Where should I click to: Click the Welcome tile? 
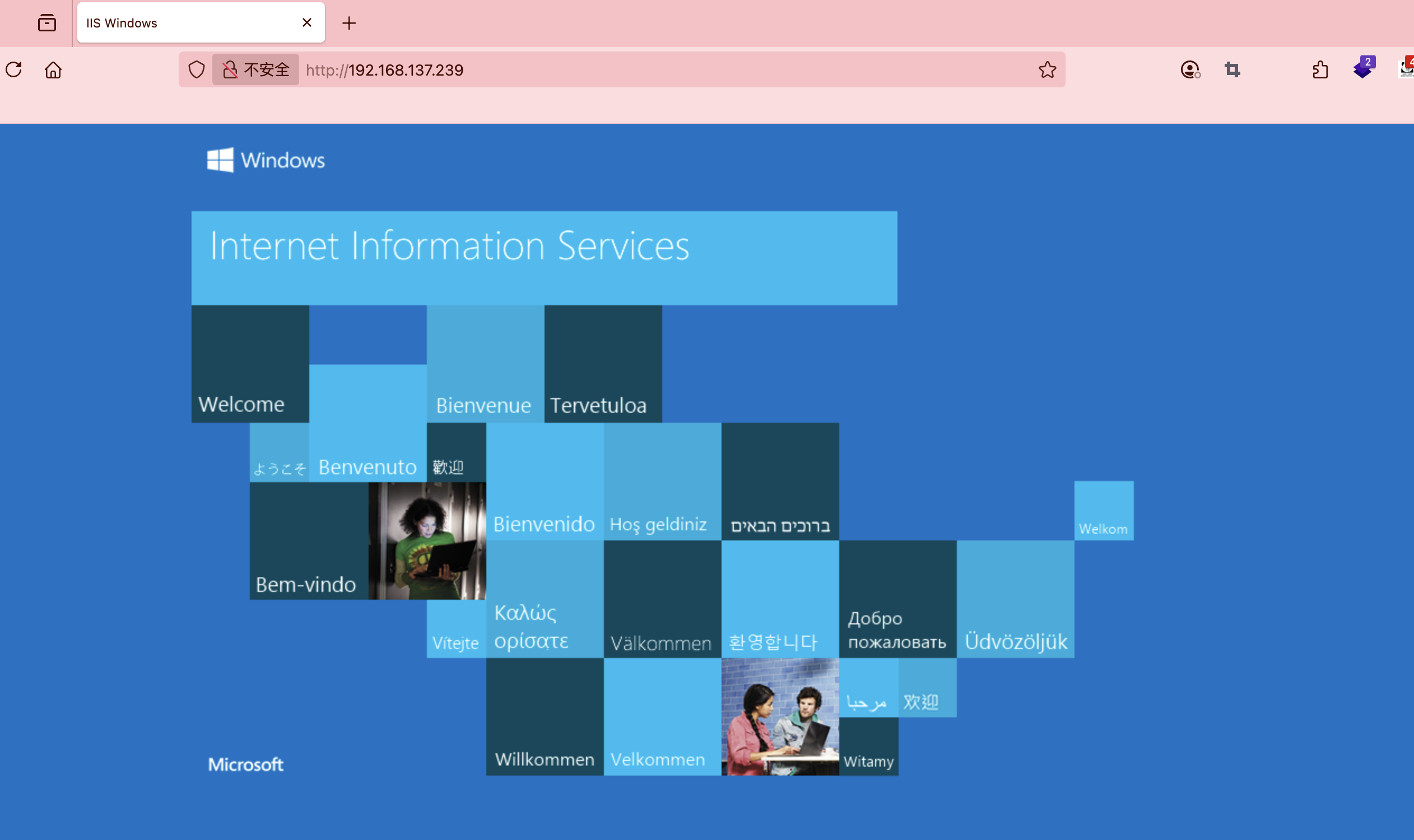pos(250,364)
